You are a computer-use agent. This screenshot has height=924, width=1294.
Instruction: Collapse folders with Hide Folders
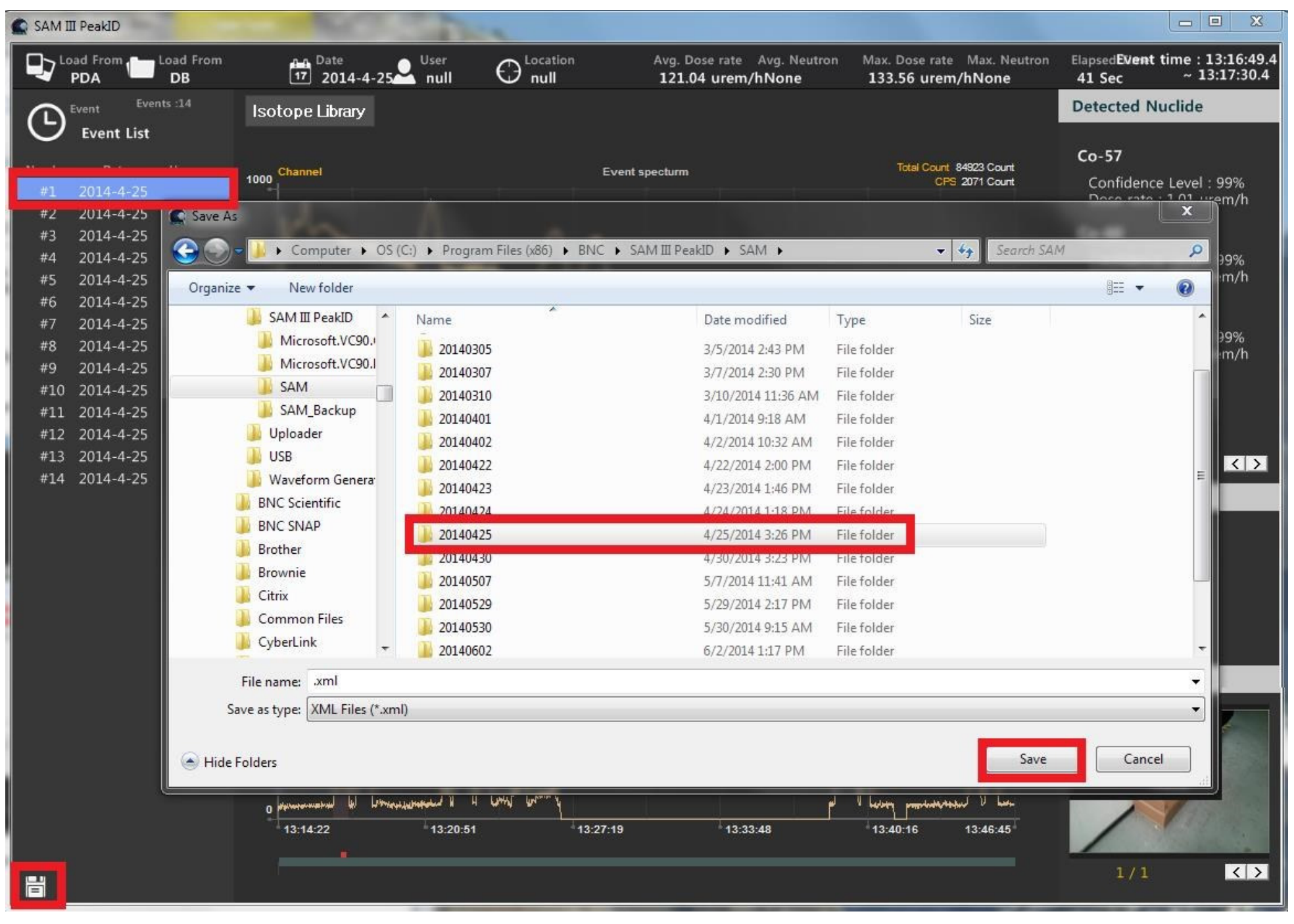(x=229, y=762)
